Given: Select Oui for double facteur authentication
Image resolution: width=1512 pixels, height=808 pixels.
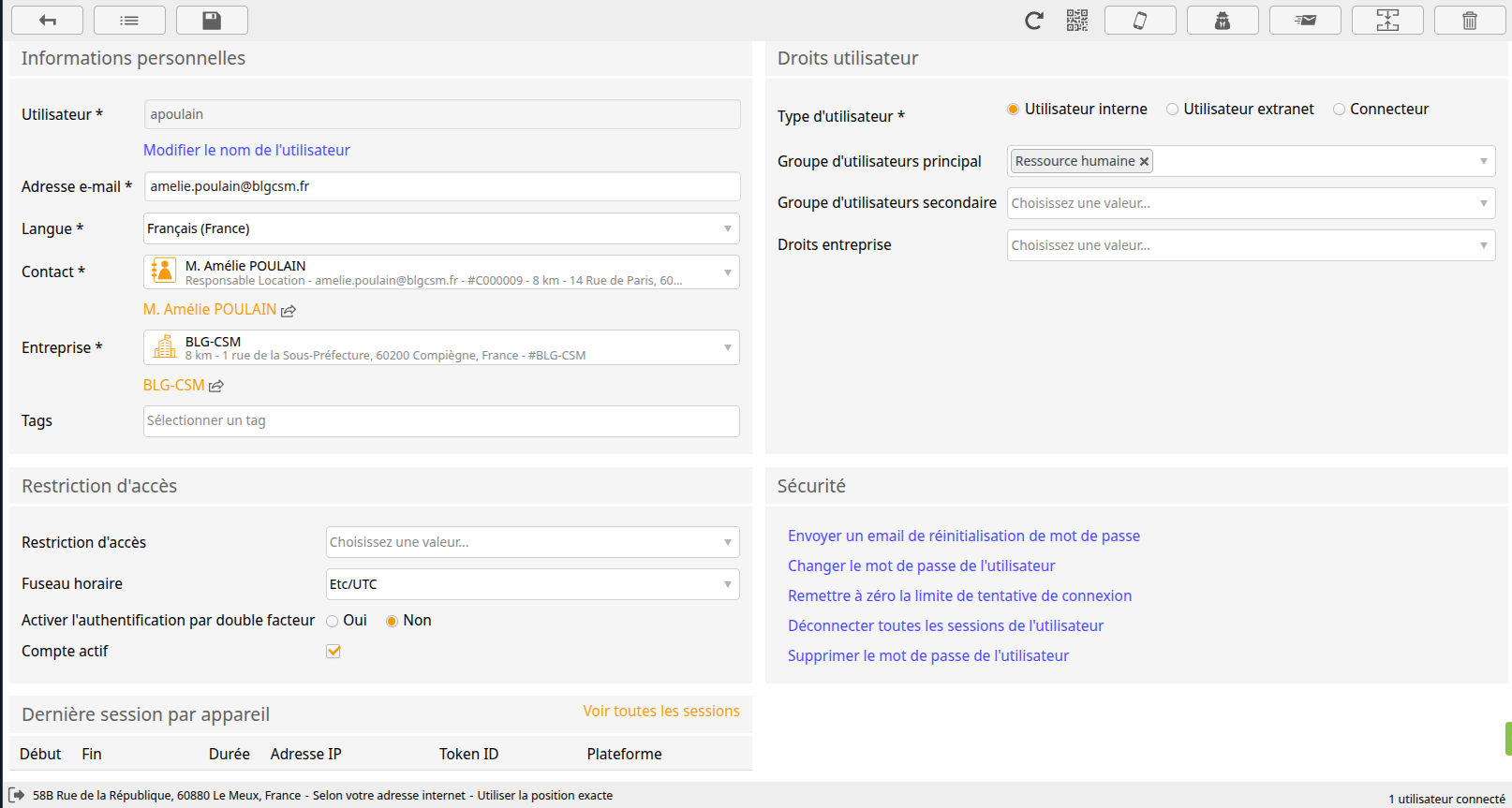Looking at the screenshot, I should pyautogui.click(x=332, y=621).
